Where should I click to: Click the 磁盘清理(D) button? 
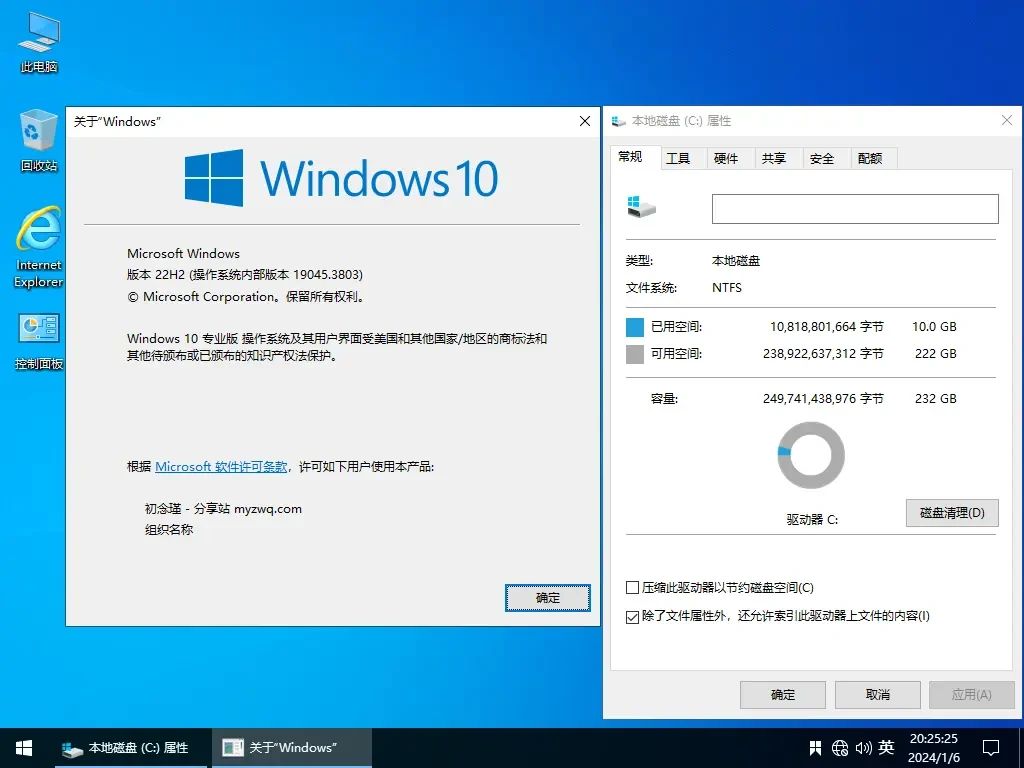pyautogui.click(x=952, y=513)
